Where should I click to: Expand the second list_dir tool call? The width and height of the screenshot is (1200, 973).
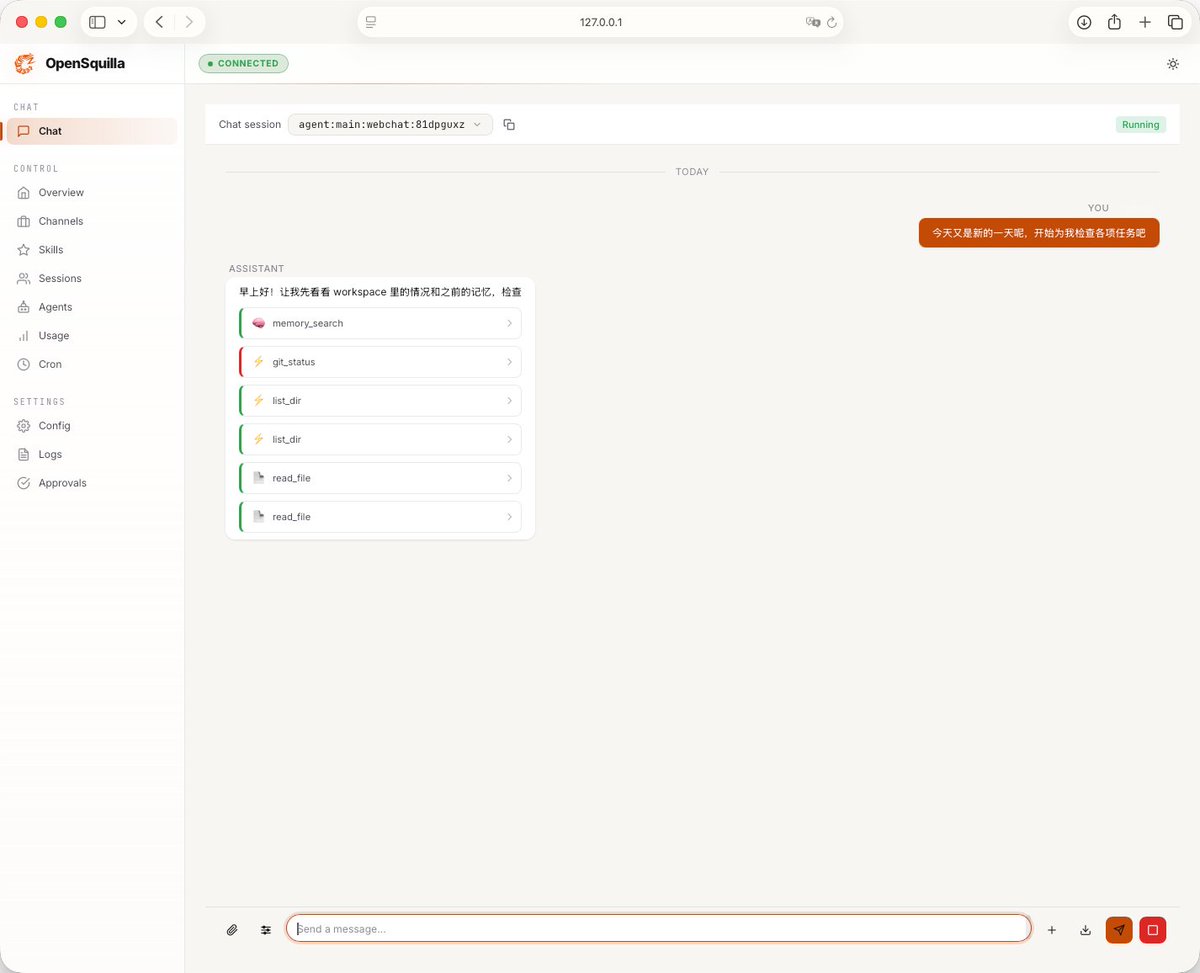pos(380,439)
